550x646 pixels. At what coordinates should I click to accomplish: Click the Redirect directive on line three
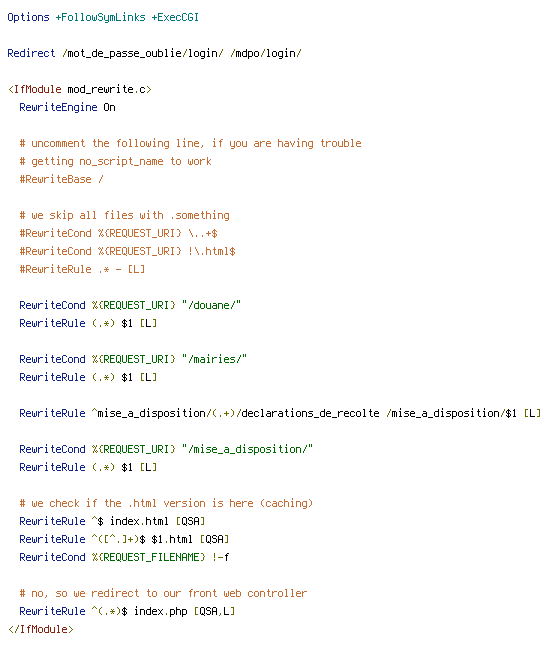(31, 53)
